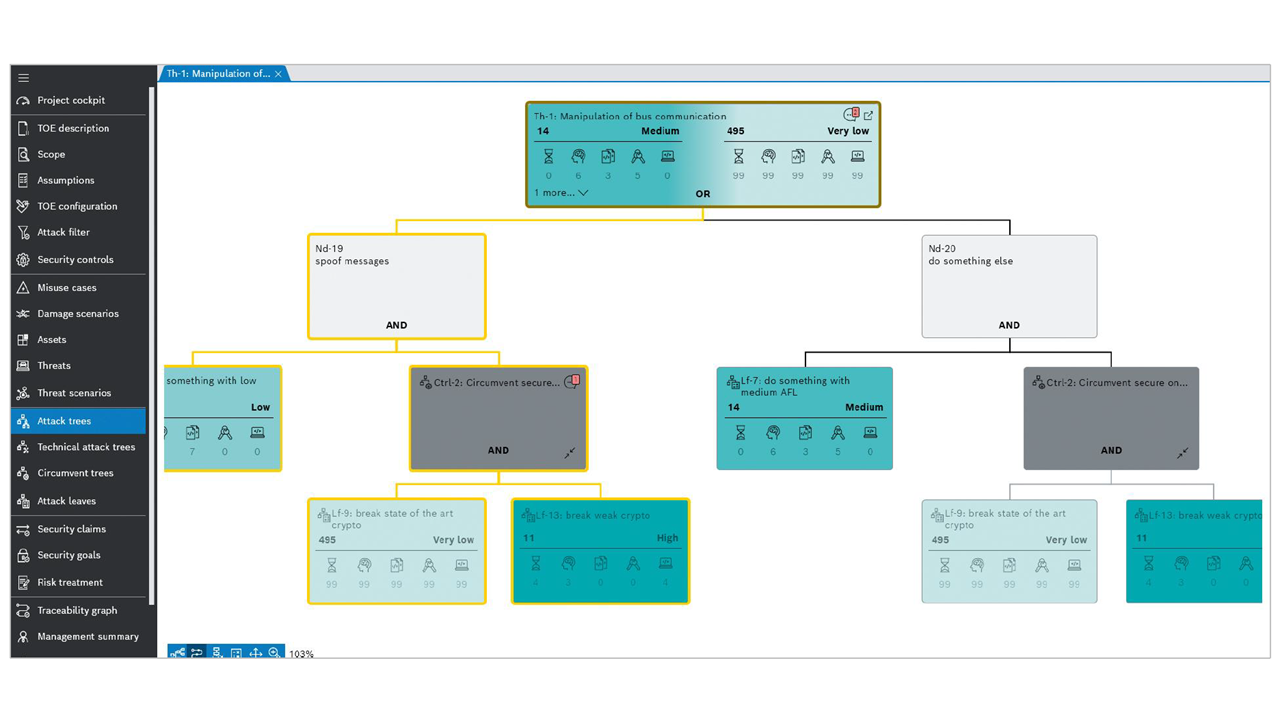The height and width of the screenshot is (720, 1280).
Task: Click the zoom magnifier icon in bottom toolbar
Action: [274, 653]
